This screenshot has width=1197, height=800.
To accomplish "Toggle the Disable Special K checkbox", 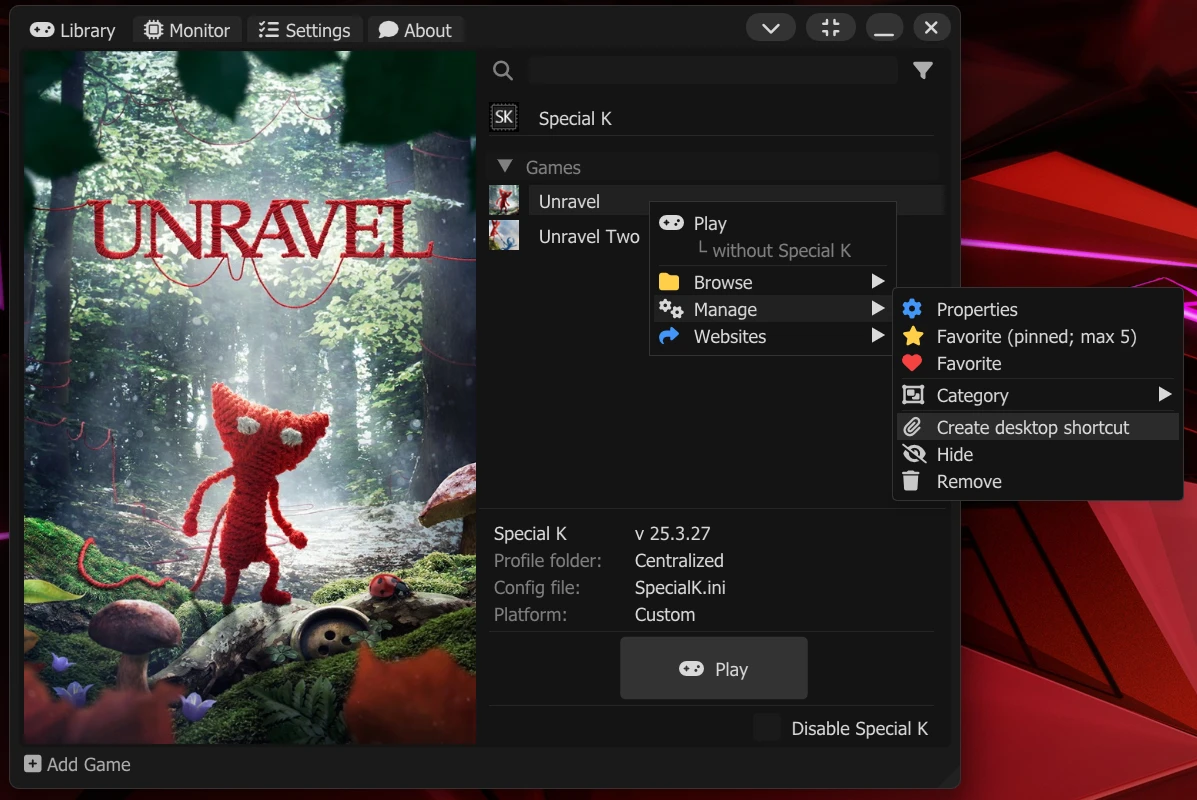I will click(766, 727).
